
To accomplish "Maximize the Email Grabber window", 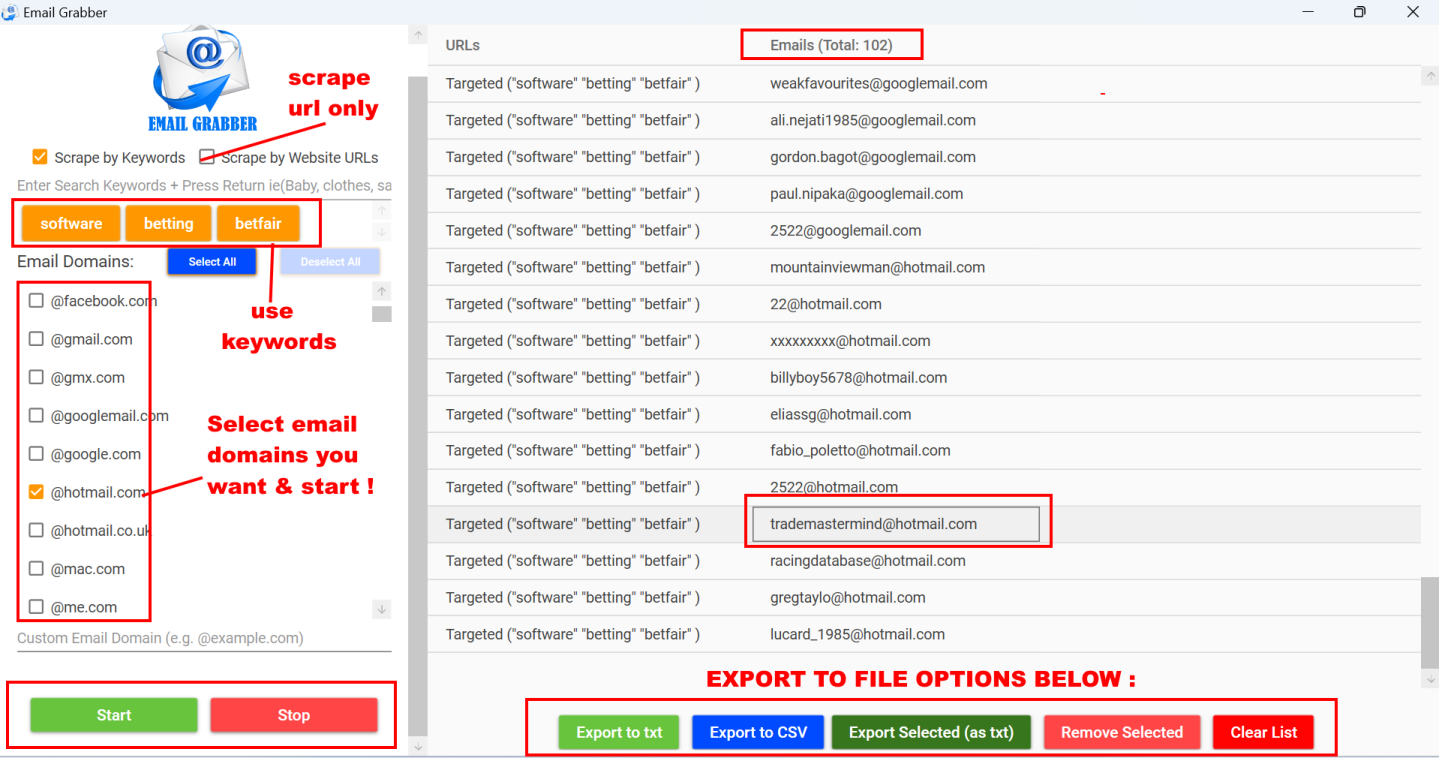I will coord(1359,12).
